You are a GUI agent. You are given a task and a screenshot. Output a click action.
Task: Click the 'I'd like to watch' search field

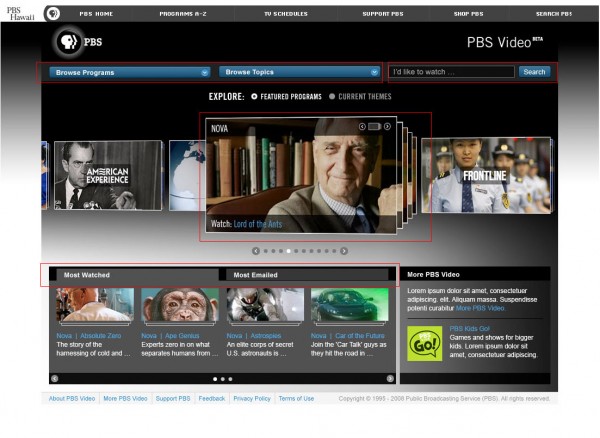pyautogui.click(x=452, y=72)
